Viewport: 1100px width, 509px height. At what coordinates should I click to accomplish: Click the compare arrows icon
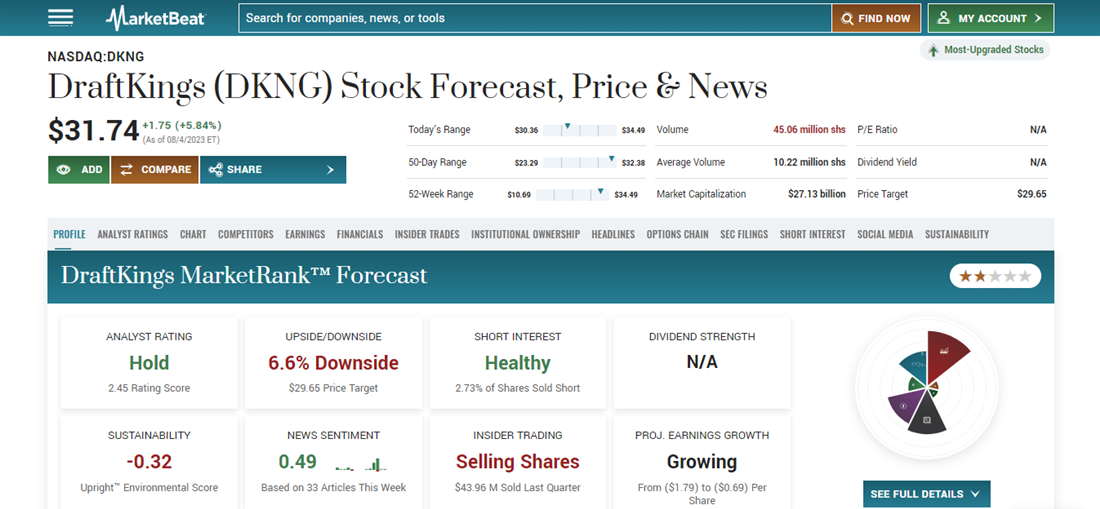pyautogui.click(x=126, y=170)
